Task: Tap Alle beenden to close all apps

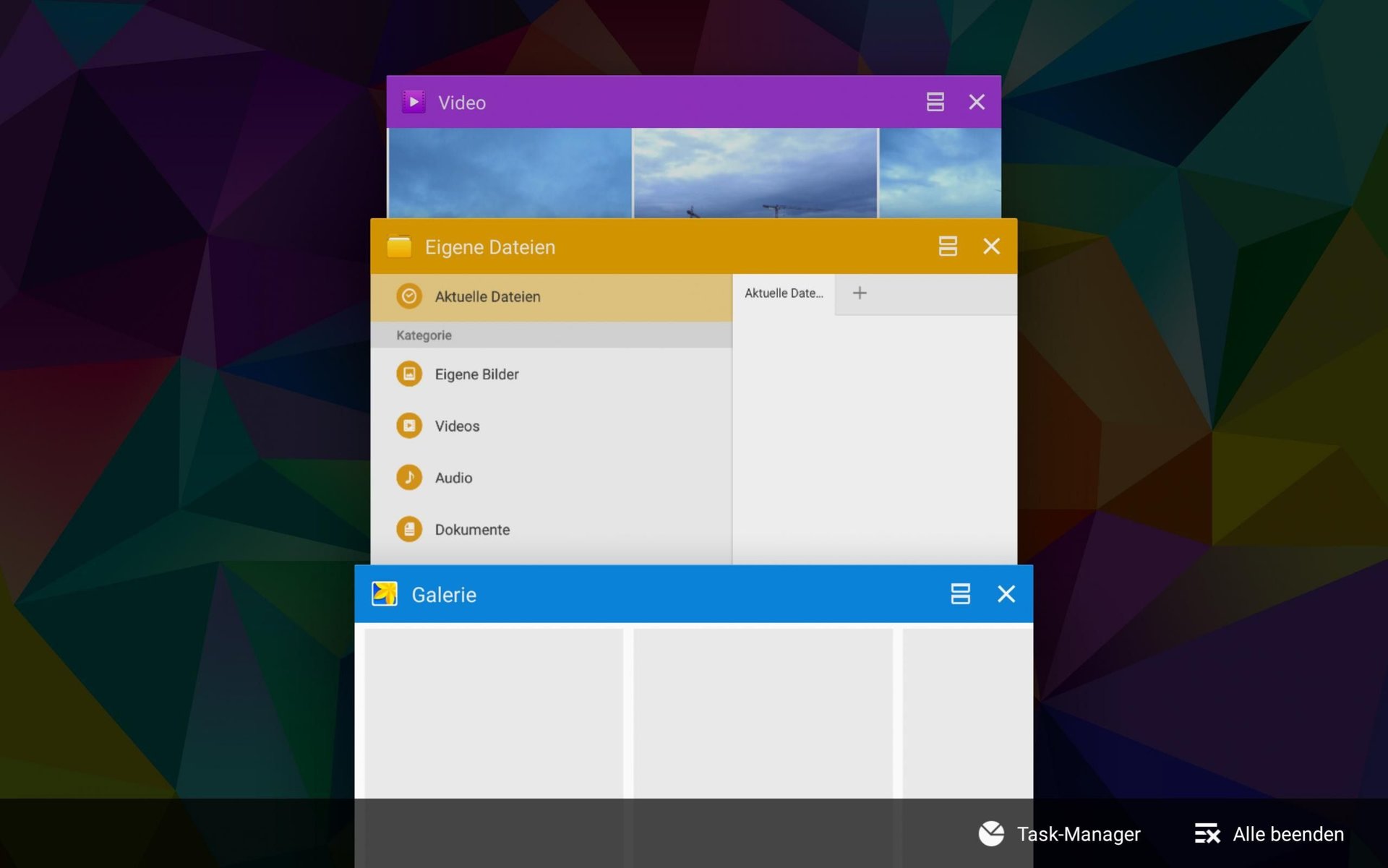Action: pyautogui.click(x=1269, y=834)
